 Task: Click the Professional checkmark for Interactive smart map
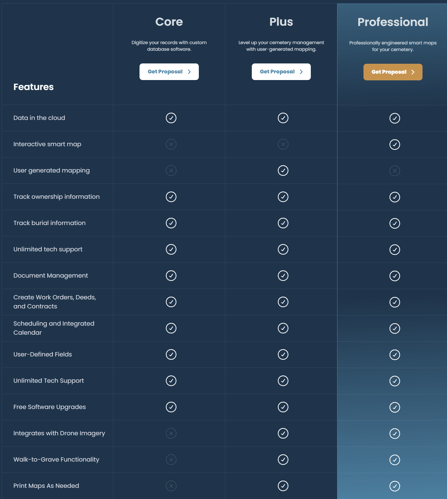395,145
